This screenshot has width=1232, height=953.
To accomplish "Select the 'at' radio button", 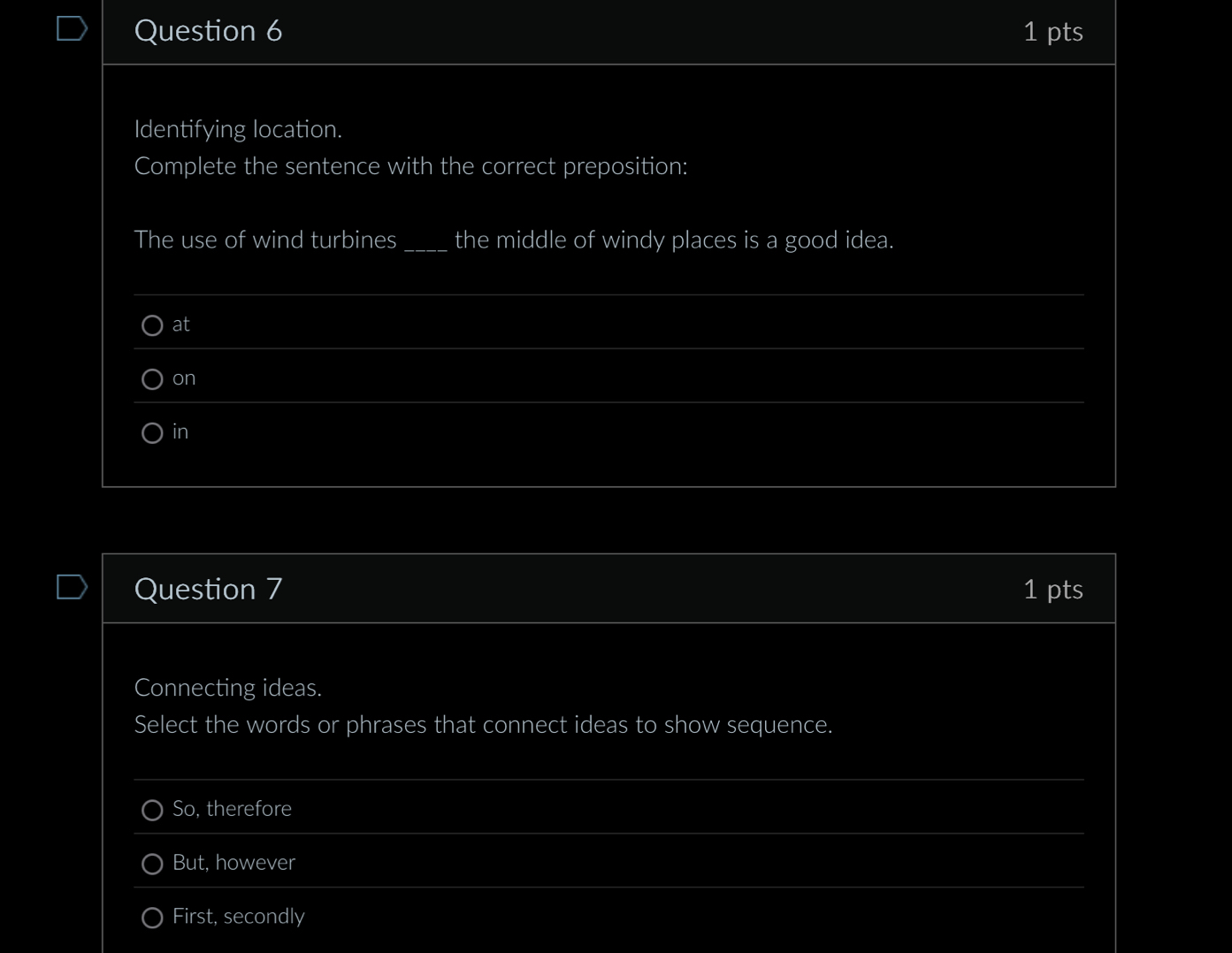I will (152, 325).
